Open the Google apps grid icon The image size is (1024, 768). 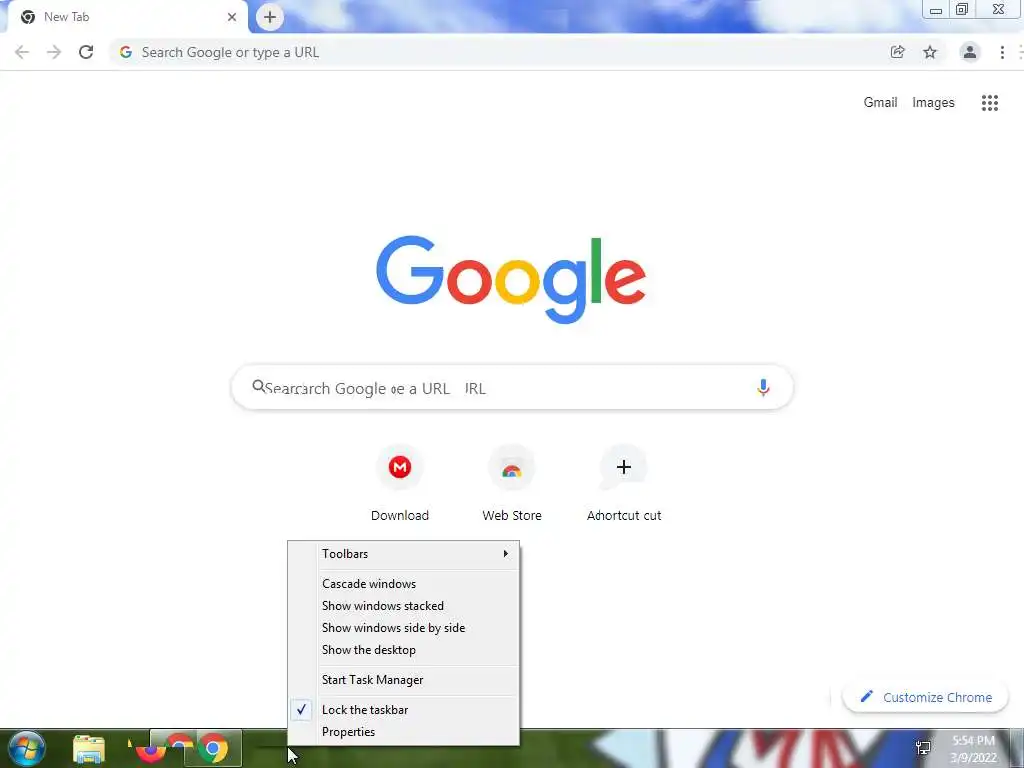[989, 103]
